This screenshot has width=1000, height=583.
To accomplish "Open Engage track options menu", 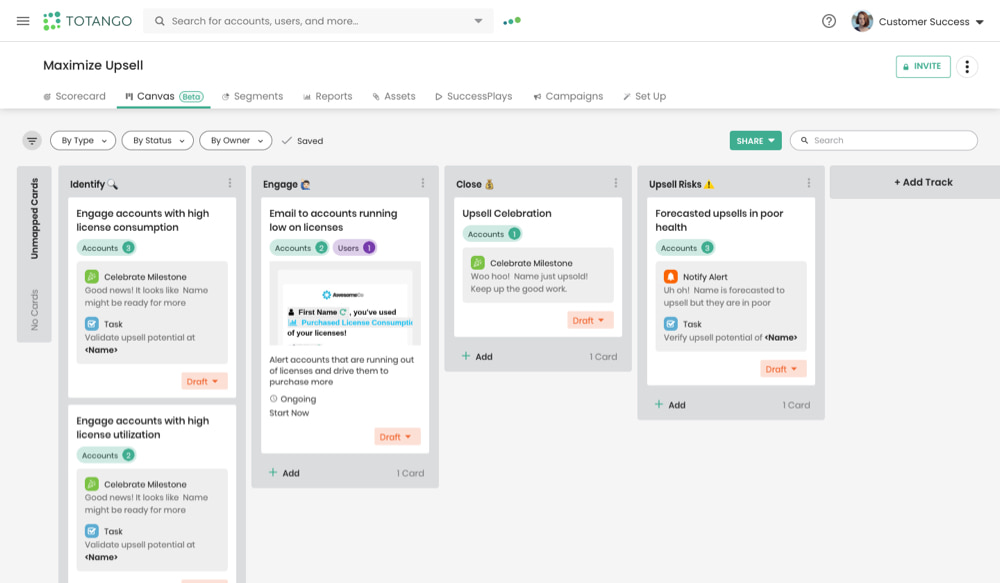I will tap(423, 184).
